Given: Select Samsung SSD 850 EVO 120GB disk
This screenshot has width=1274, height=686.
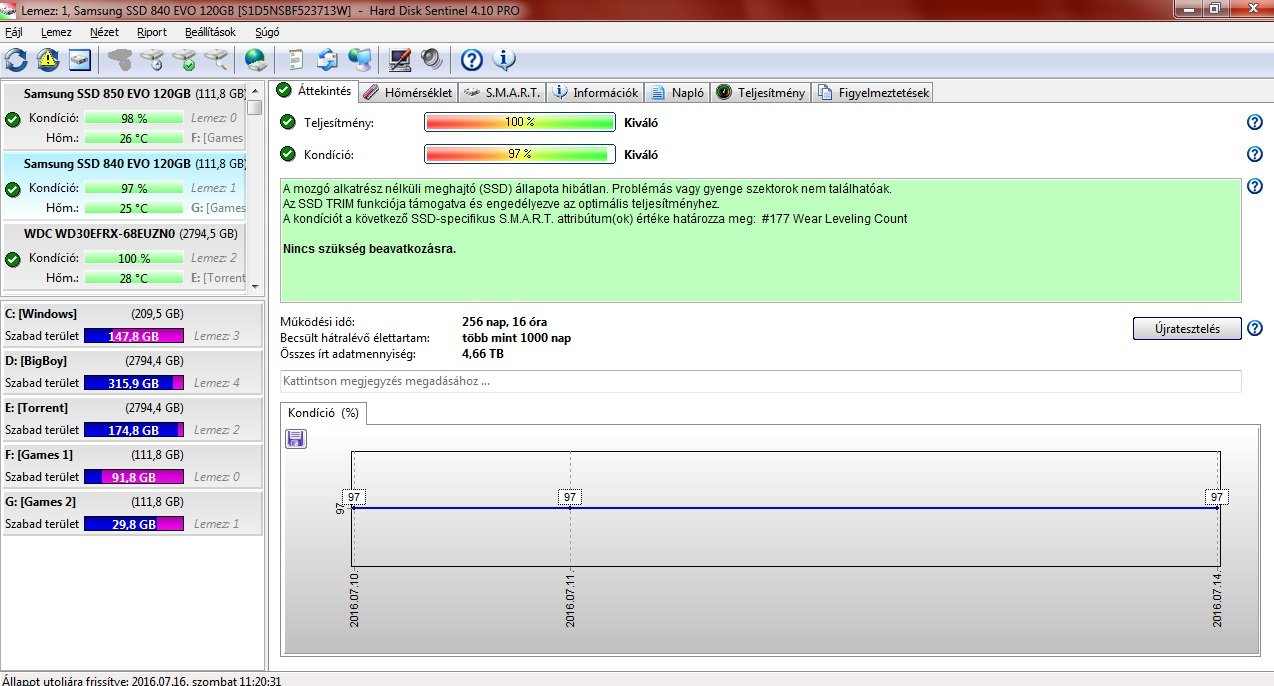Looking at the screenshot, I should coord(124,116).
